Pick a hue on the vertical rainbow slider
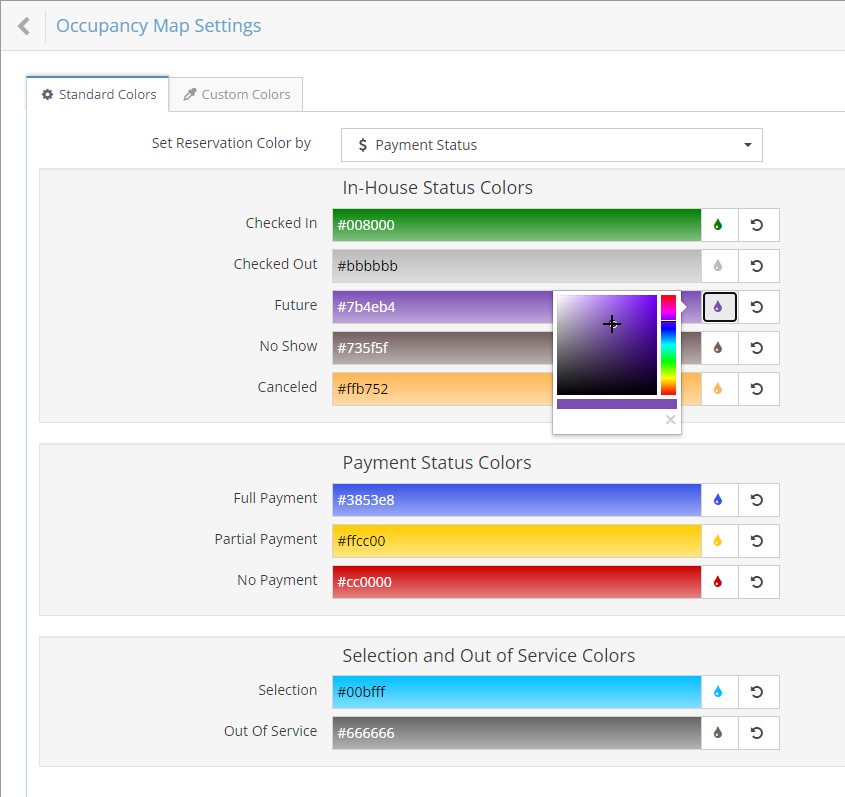The width and height of the screenshot is (845, 797). (x=668, y=345)
